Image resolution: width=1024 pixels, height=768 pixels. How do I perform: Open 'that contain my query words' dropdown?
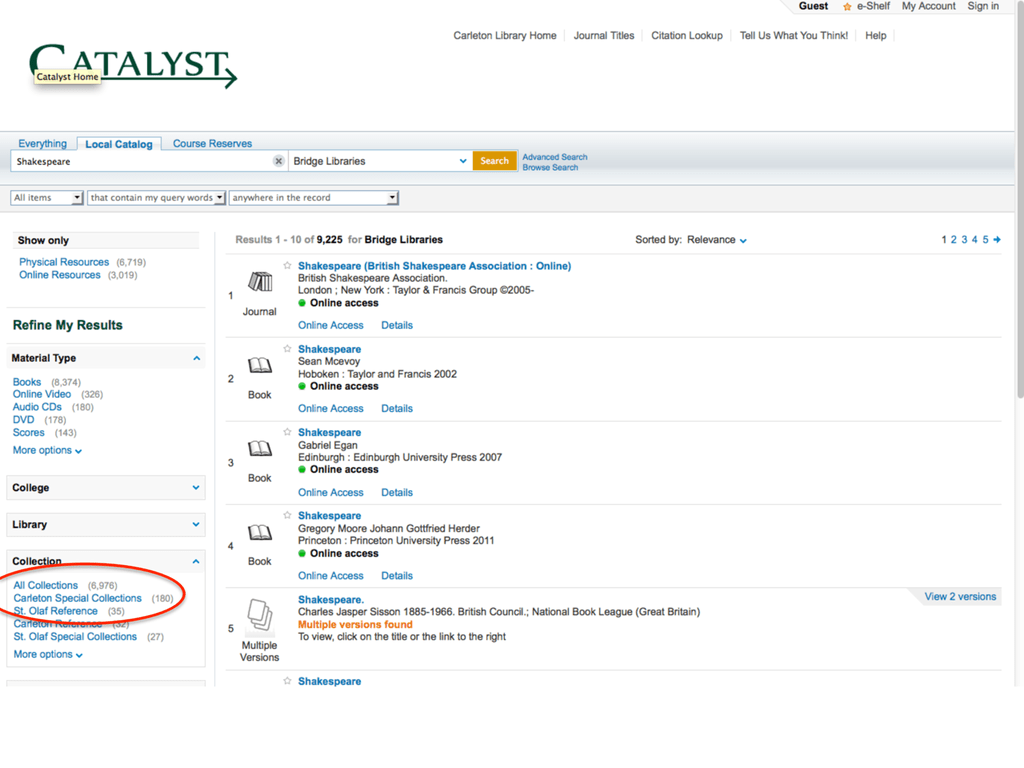click(x=157, y=198)
